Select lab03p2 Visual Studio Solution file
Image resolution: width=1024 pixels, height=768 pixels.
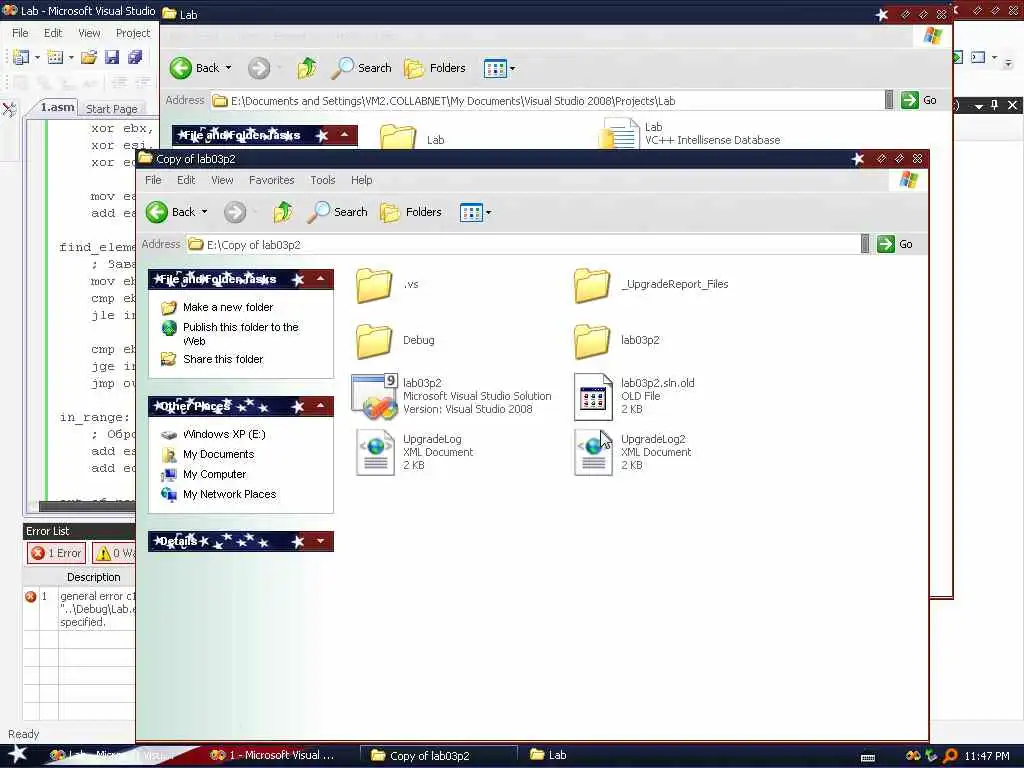coord(451,396)
